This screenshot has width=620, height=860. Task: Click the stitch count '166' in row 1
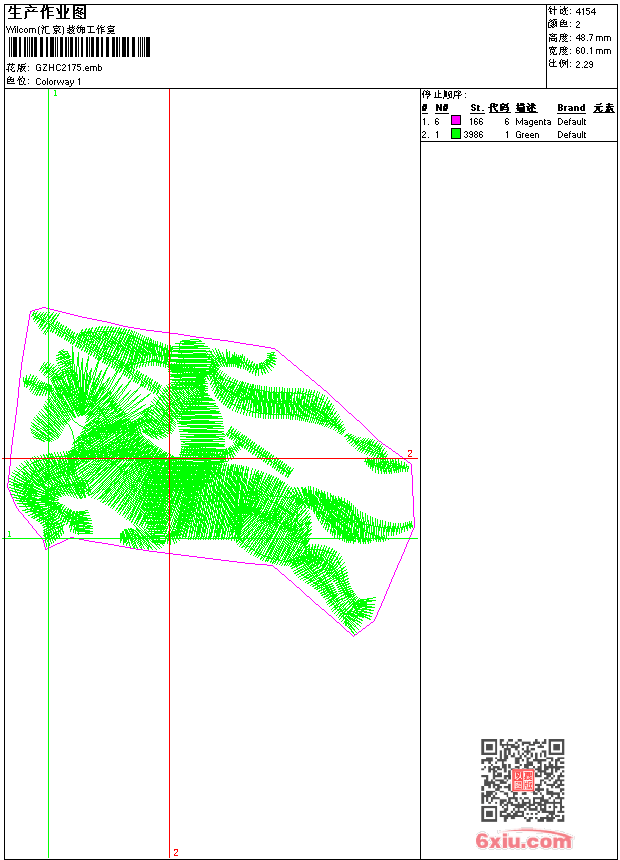[x=476, y=122]
